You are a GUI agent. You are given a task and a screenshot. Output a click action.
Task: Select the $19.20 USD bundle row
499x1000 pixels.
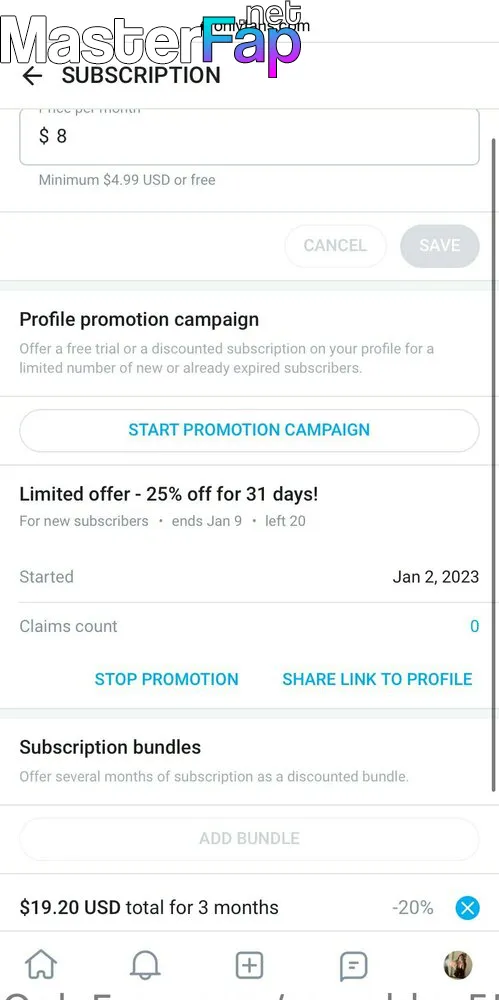[250, 908]
